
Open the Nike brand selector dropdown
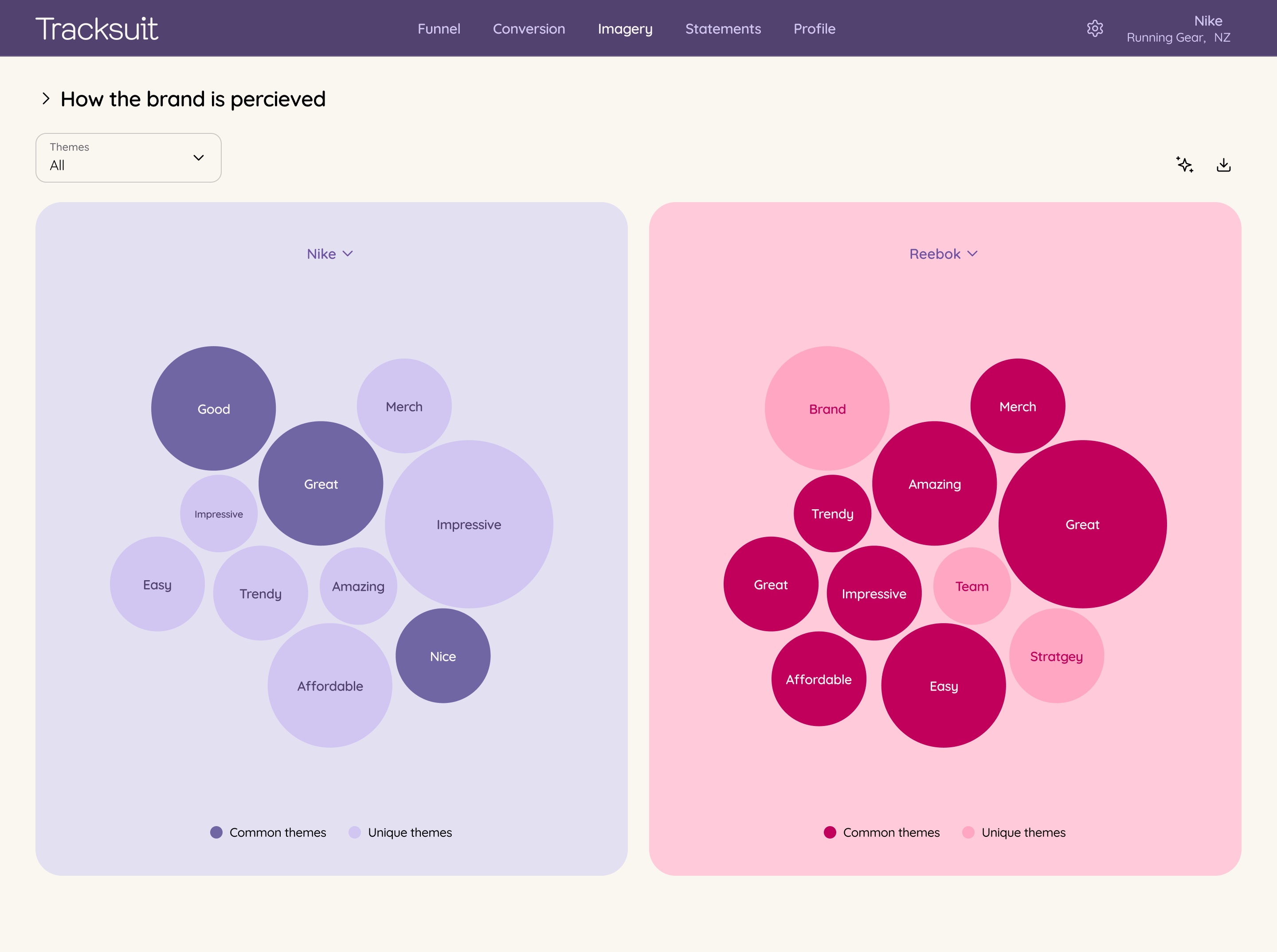(x=330, y=254)
